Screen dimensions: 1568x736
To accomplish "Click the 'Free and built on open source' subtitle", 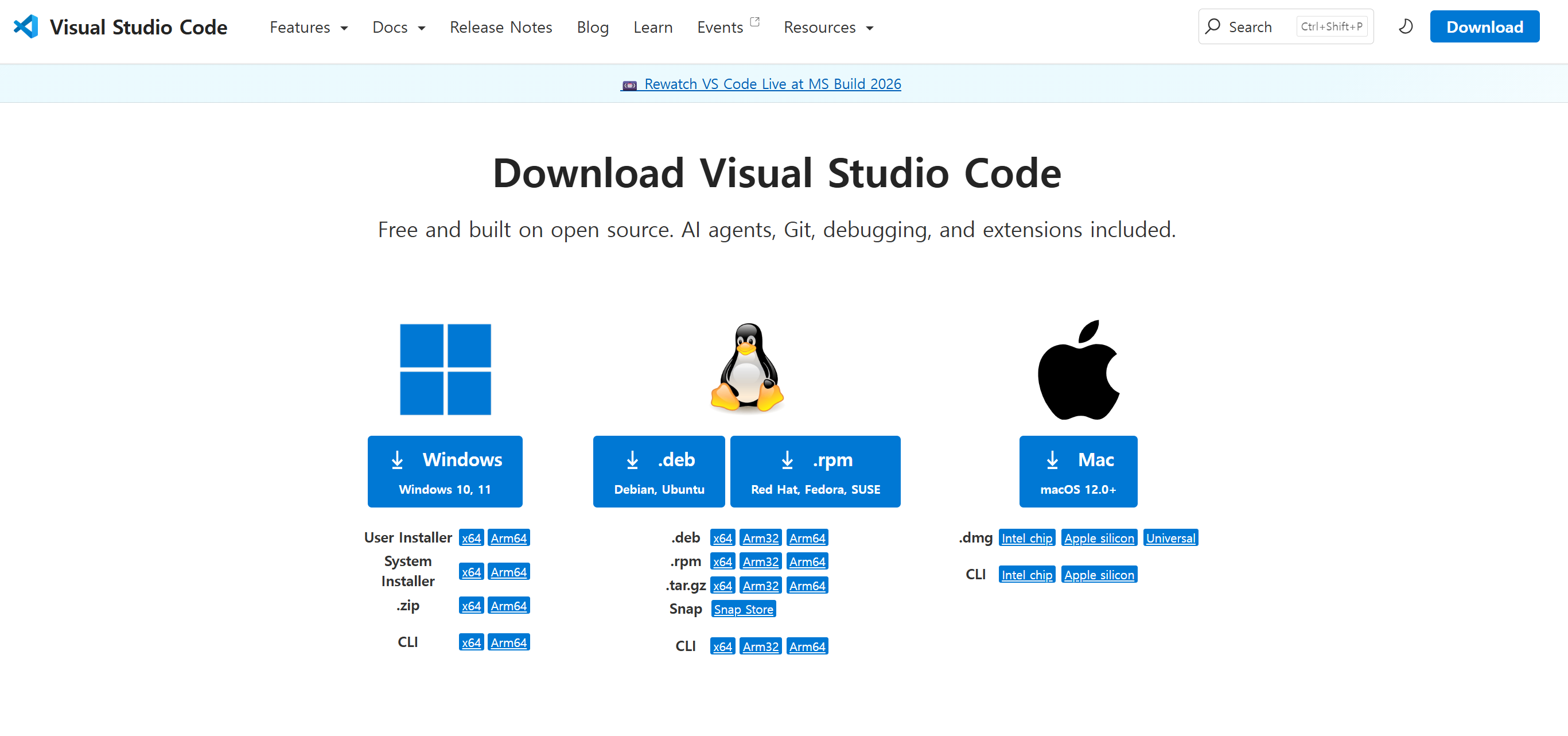I will [x=777, y=230].
